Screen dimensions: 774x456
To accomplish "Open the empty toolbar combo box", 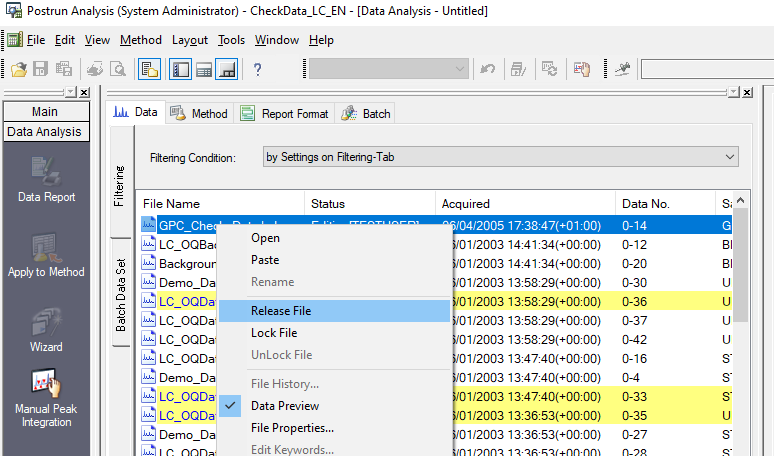I will 388,69.
